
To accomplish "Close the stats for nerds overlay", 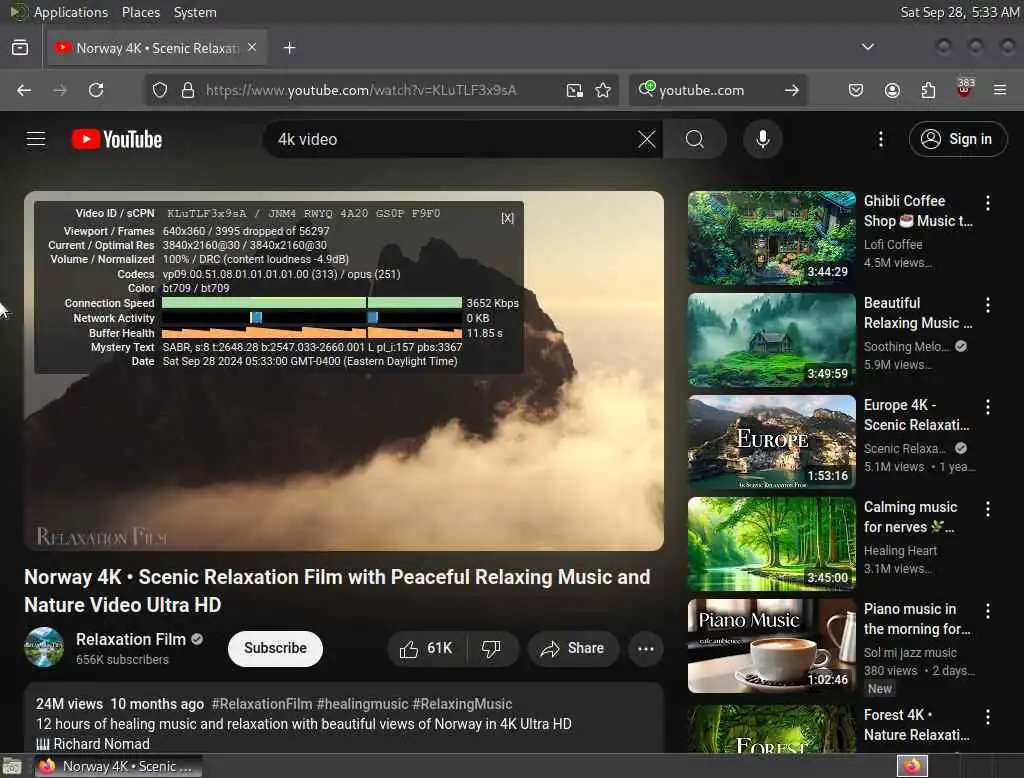I will [x=507, y=218].
